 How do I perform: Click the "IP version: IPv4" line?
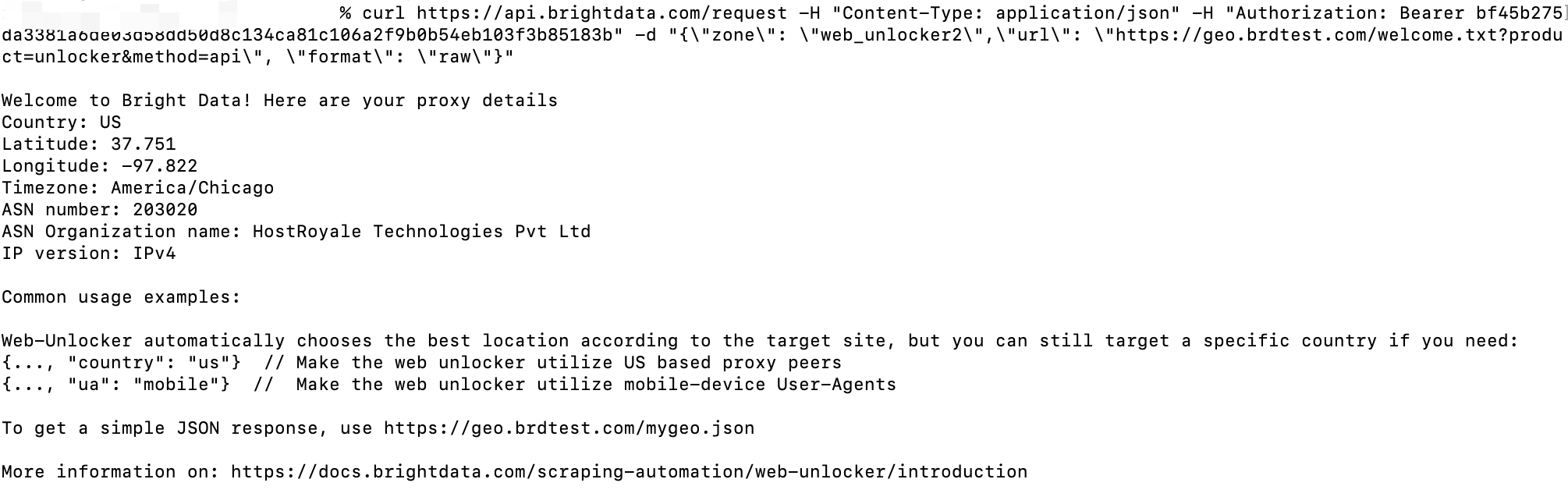[x=89, y=254]
